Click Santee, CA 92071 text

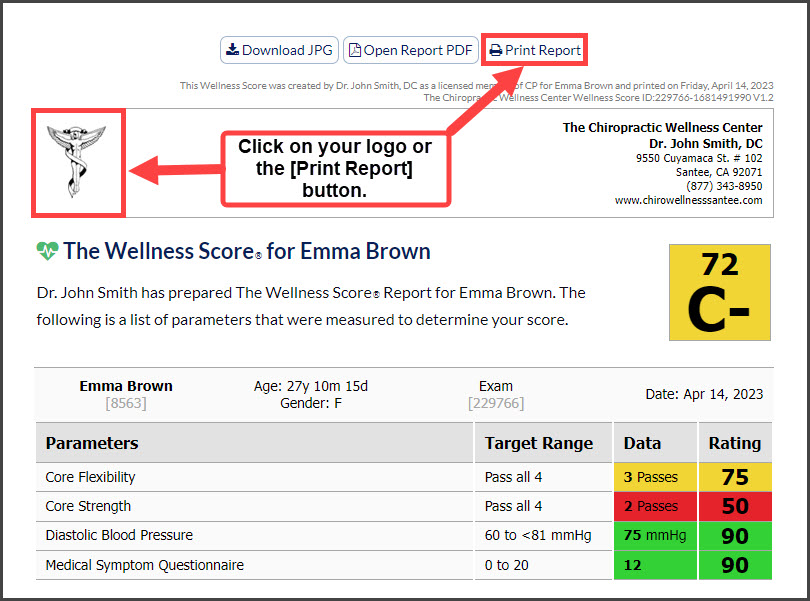(x=719, y=172)
